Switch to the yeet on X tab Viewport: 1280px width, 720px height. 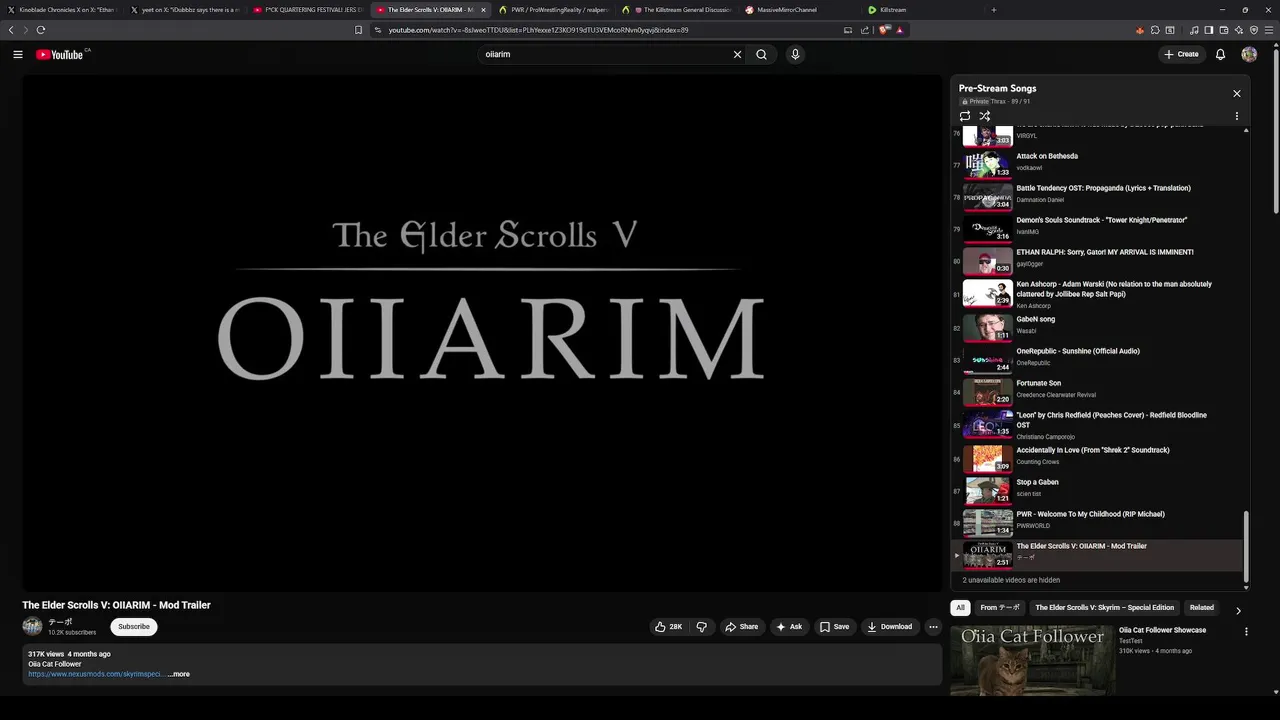pos(185,10)
